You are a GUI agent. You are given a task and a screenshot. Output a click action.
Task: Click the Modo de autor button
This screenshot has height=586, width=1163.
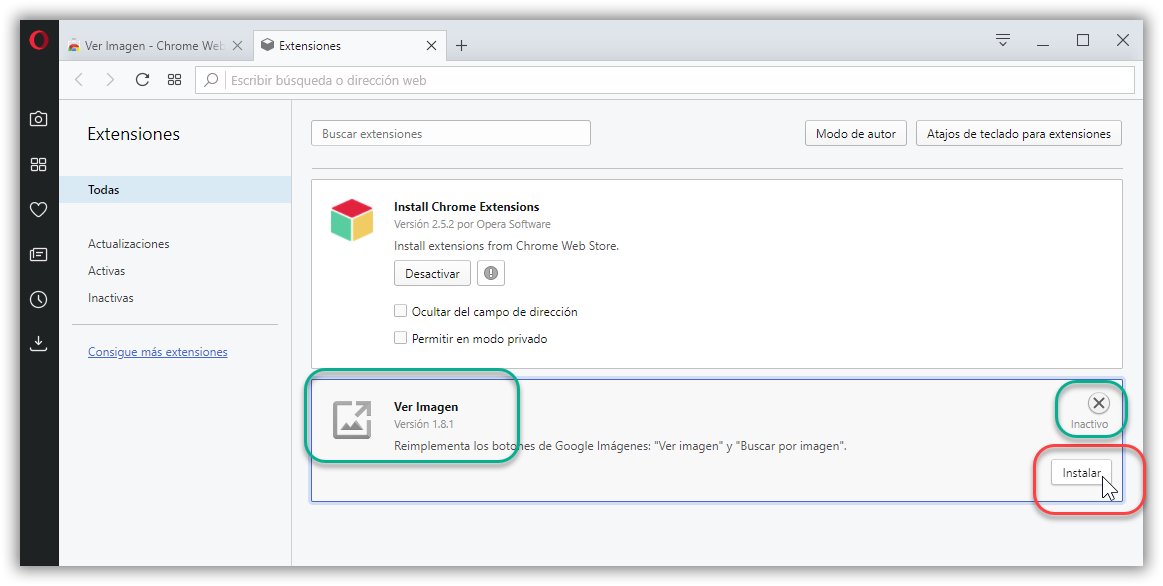point(856,134)
